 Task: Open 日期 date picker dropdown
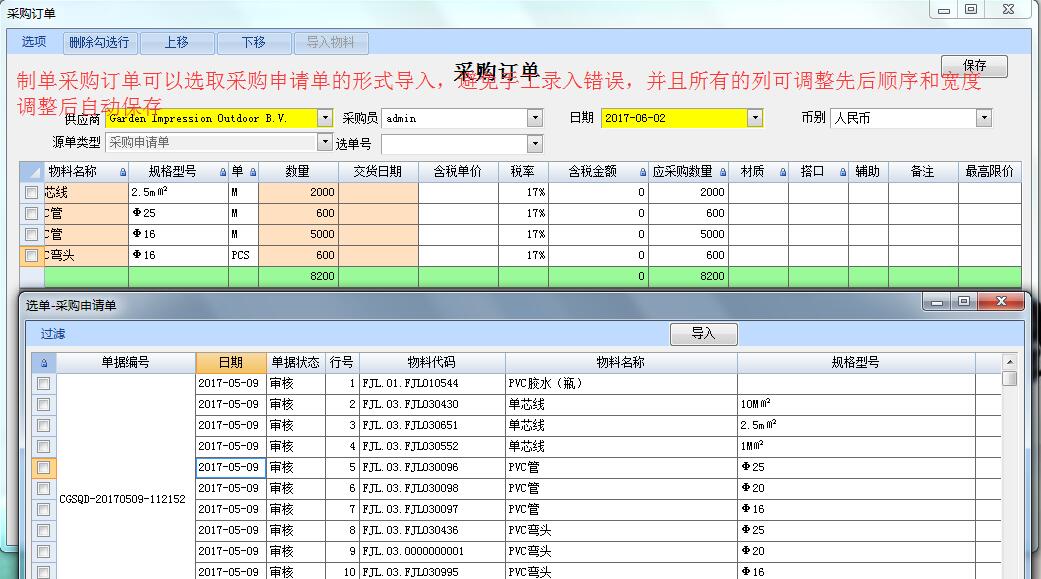pyautogui.click(x=755, y=118)
